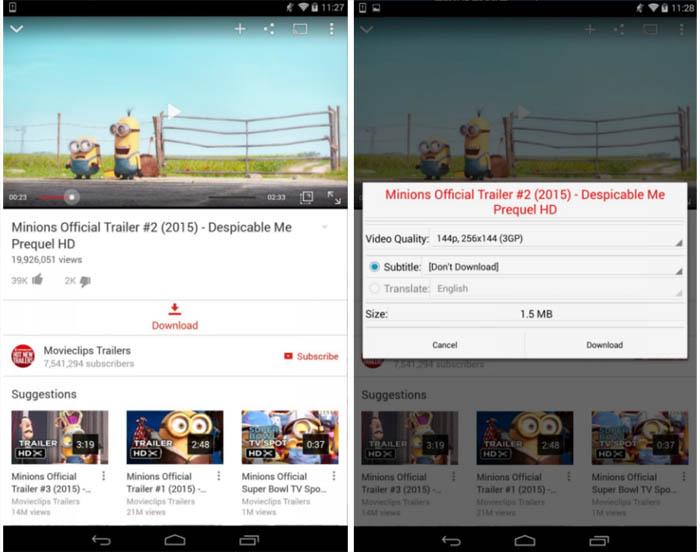Like the video with thumbs up icon
Viewport: 700px width, 552px height.
(x=38, y=280)
